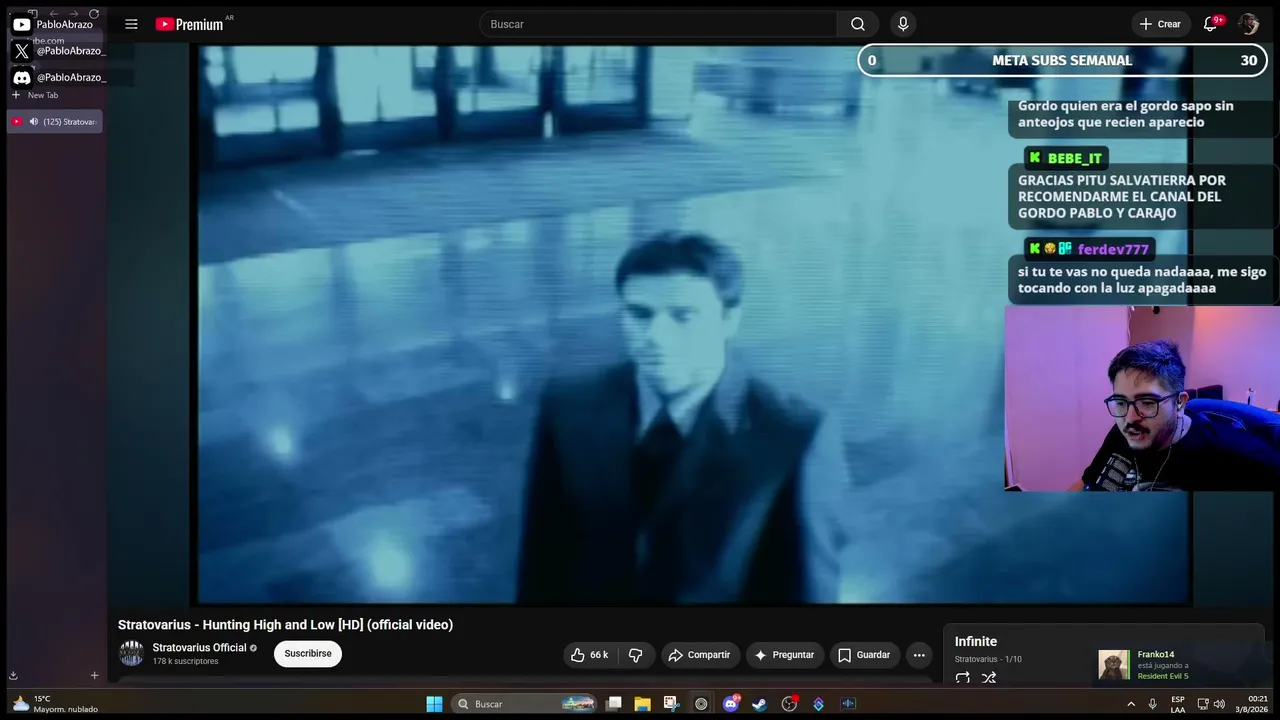Open OBS Studio from the taskbar
Viewport: 1280px width, 720px height.
pyautogui.click(x=789, y=704)
